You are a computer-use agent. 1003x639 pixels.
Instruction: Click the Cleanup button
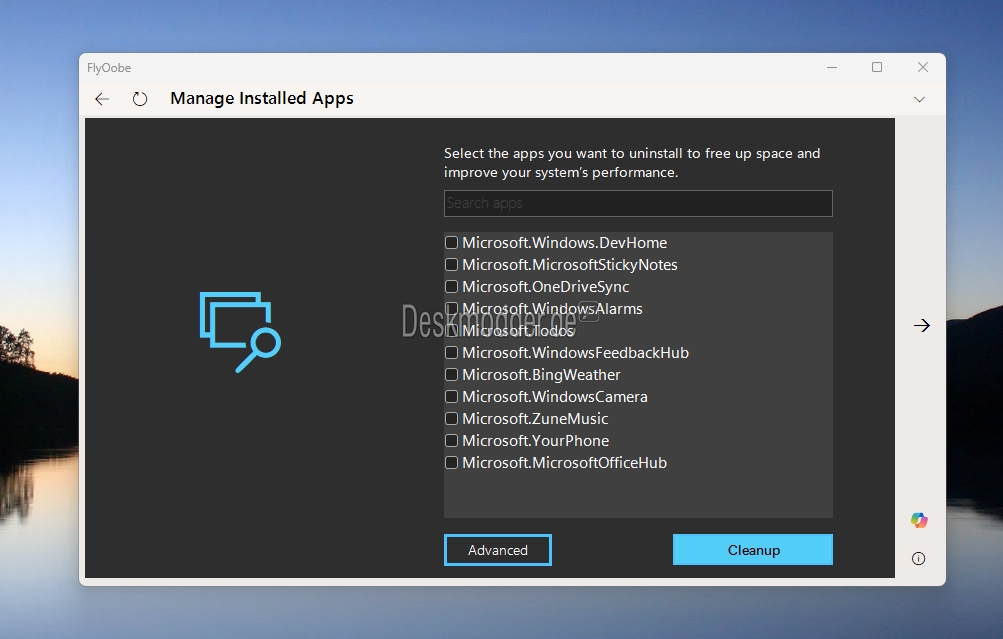click(753, 549)
